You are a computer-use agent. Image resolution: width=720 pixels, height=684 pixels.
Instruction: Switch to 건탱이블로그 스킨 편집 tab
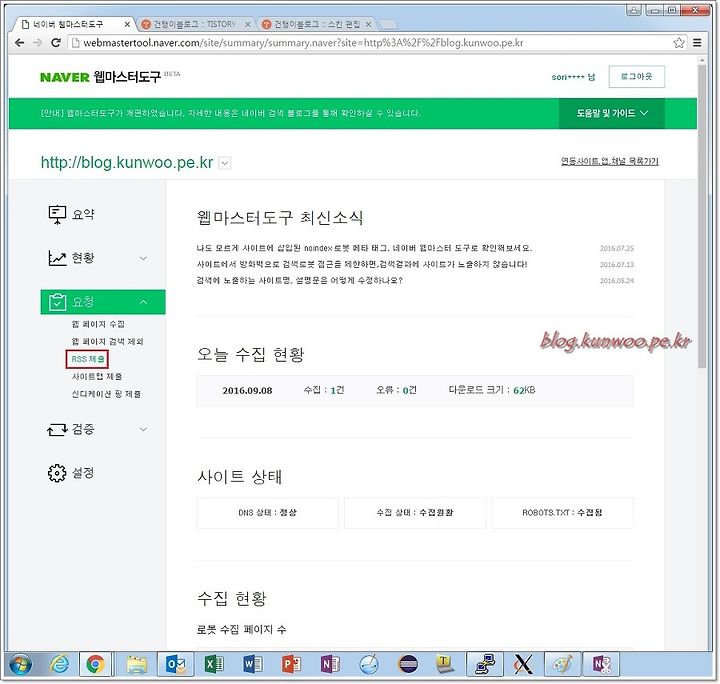tap(317, 24)
